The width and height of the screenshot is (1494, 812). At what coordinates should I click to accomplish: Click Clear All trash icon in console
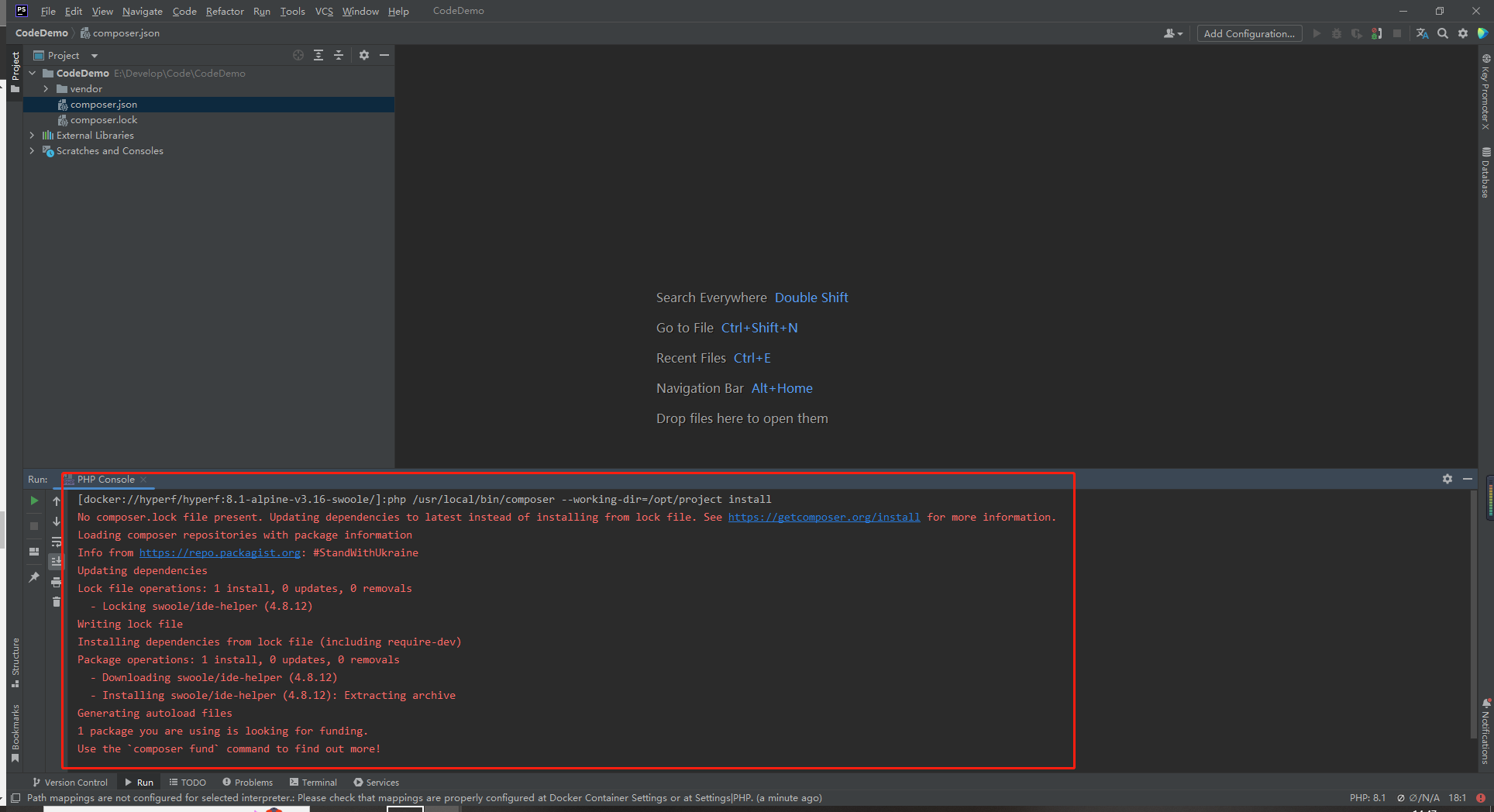(x=57, y=602)
